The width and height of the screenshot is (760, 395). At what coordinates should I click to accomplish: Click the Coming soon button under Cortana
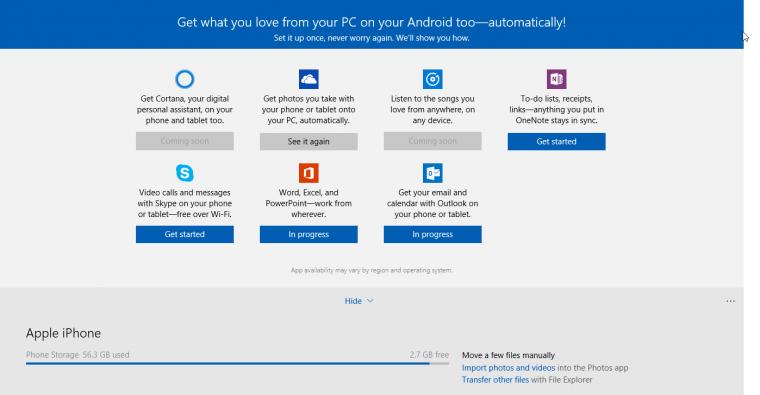point(185,141)
